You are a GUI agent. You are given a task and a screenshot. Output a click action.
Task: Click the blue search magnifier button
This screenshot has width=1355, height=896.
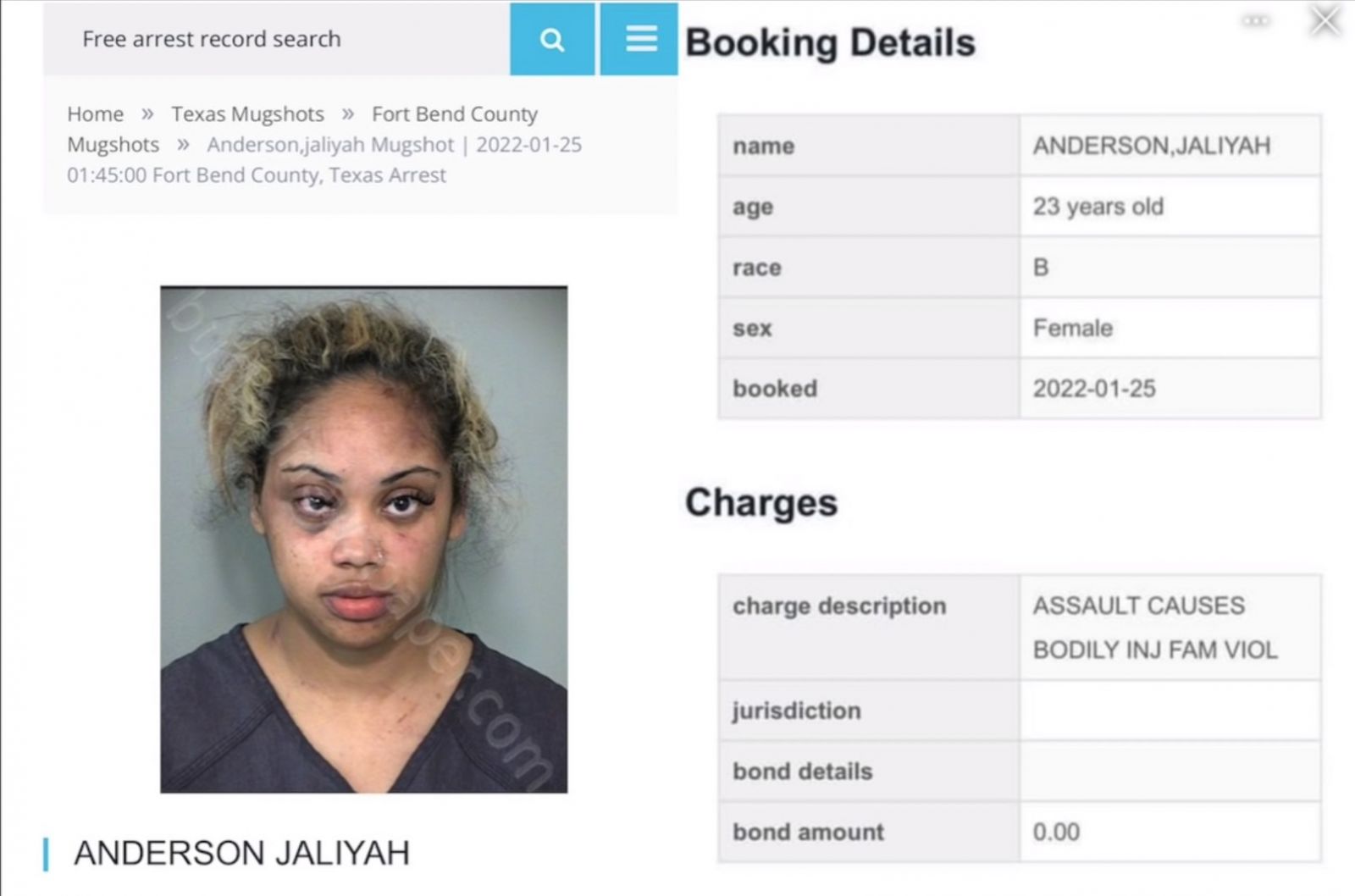click(552, 39)
